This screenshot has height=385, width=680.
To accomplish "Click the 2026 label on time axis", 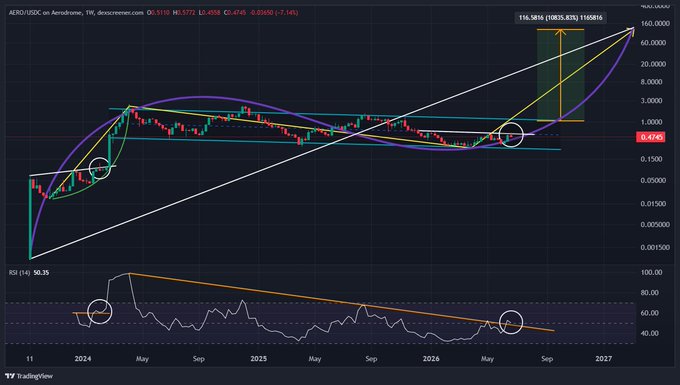I will click(431, 359).
